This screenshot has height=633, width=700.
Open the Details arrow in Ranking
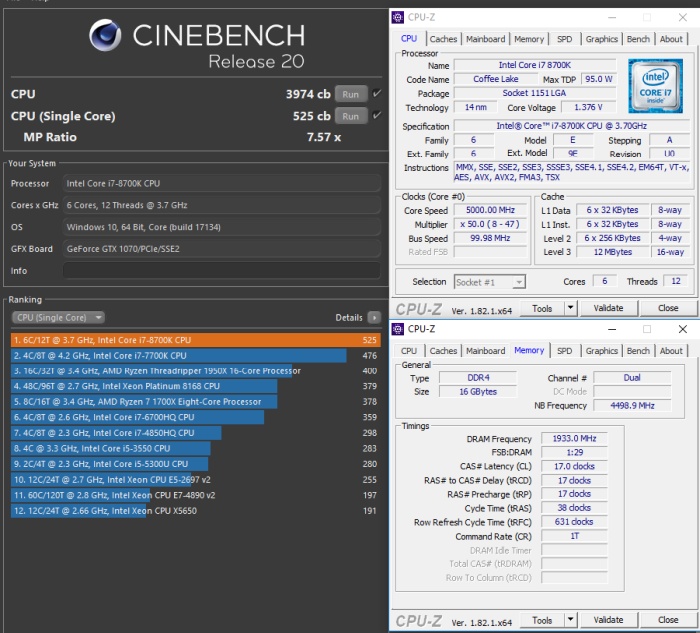pyautogui.click(x=374, y=317)
